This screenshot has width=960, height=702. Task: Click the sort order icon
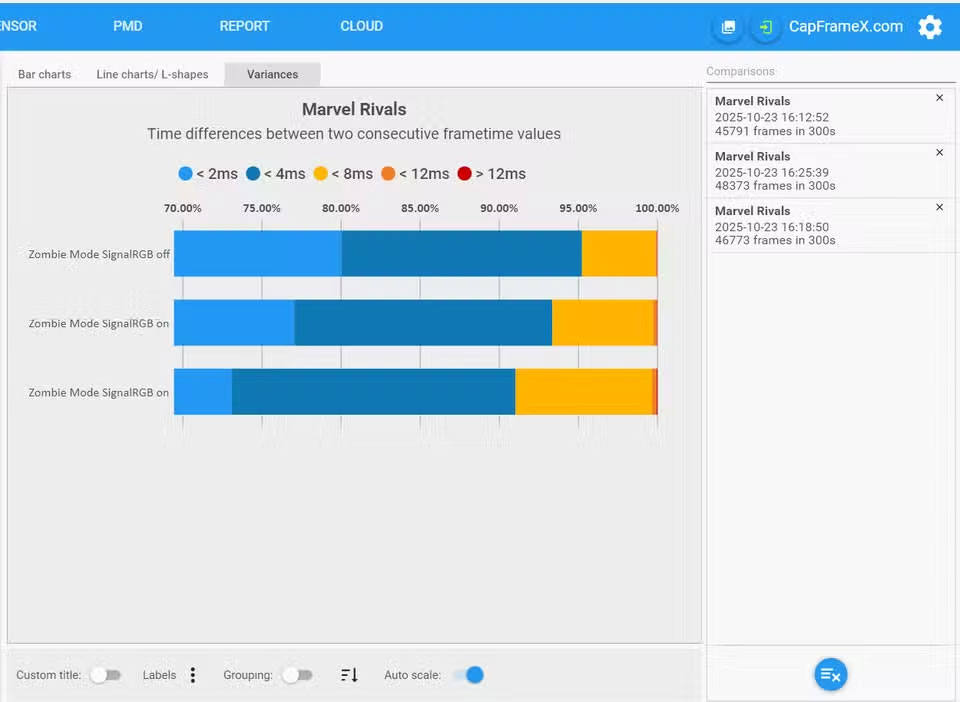349,675
